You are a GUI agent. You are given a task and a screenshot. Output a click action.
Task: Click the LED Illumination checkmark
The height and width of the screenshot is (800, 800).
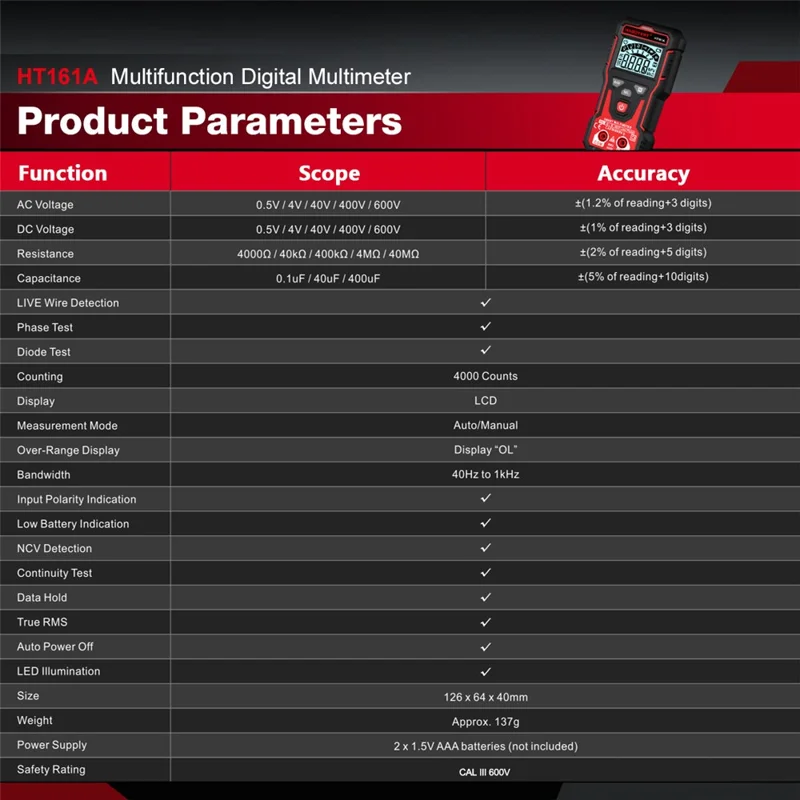click(x=485, y=671)
